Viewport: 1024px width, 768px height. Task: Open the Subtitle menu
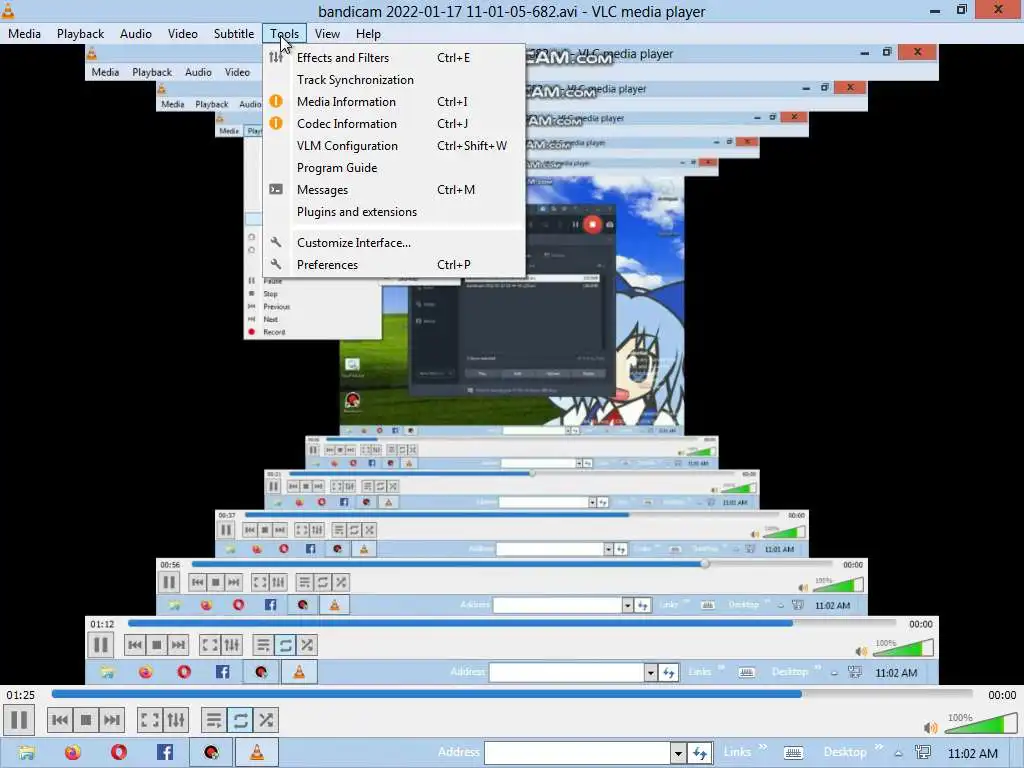(234, 34)
